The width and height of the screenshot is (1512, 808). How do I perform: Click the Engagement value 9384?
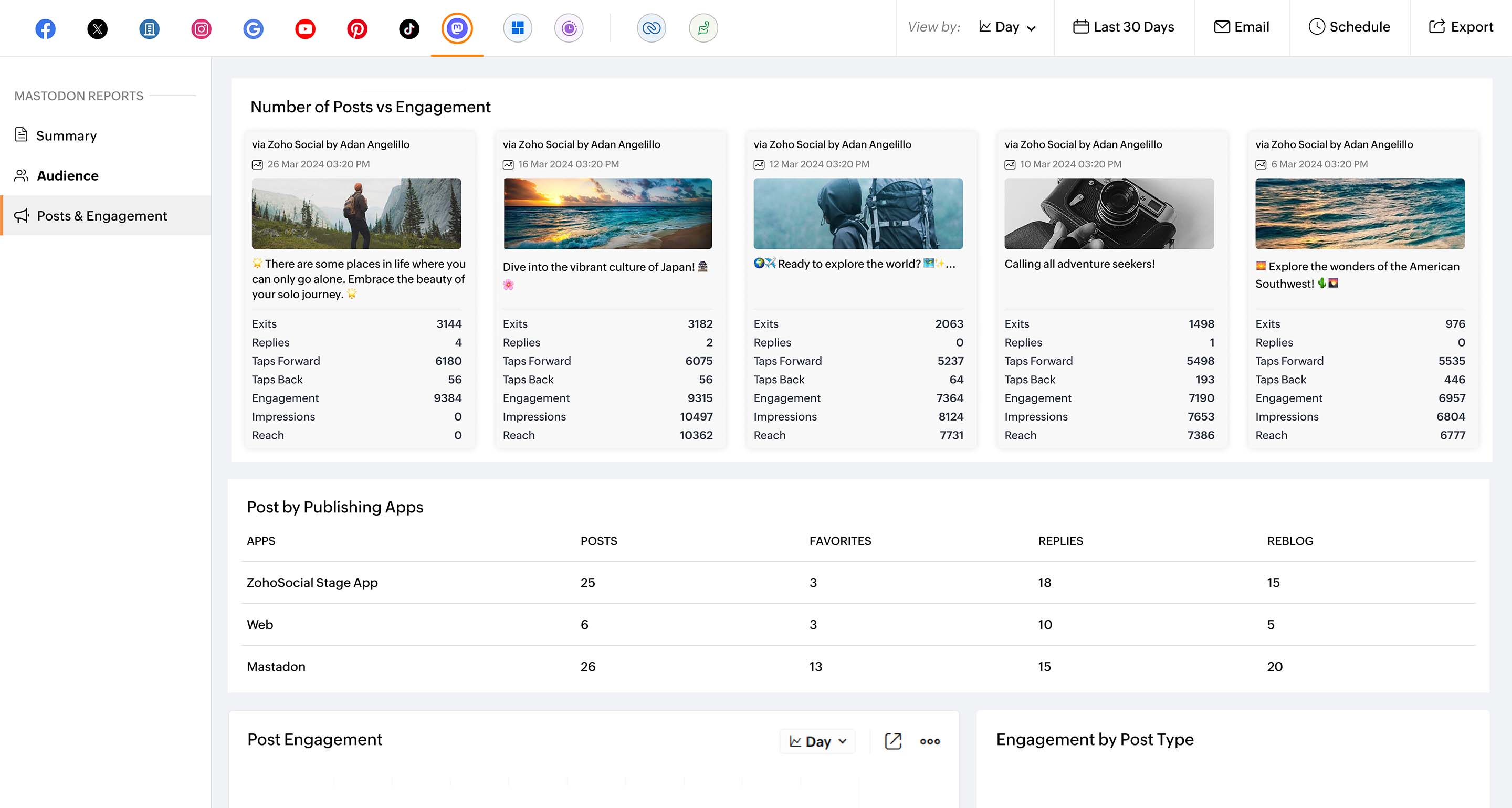click(x=447, y=398)
